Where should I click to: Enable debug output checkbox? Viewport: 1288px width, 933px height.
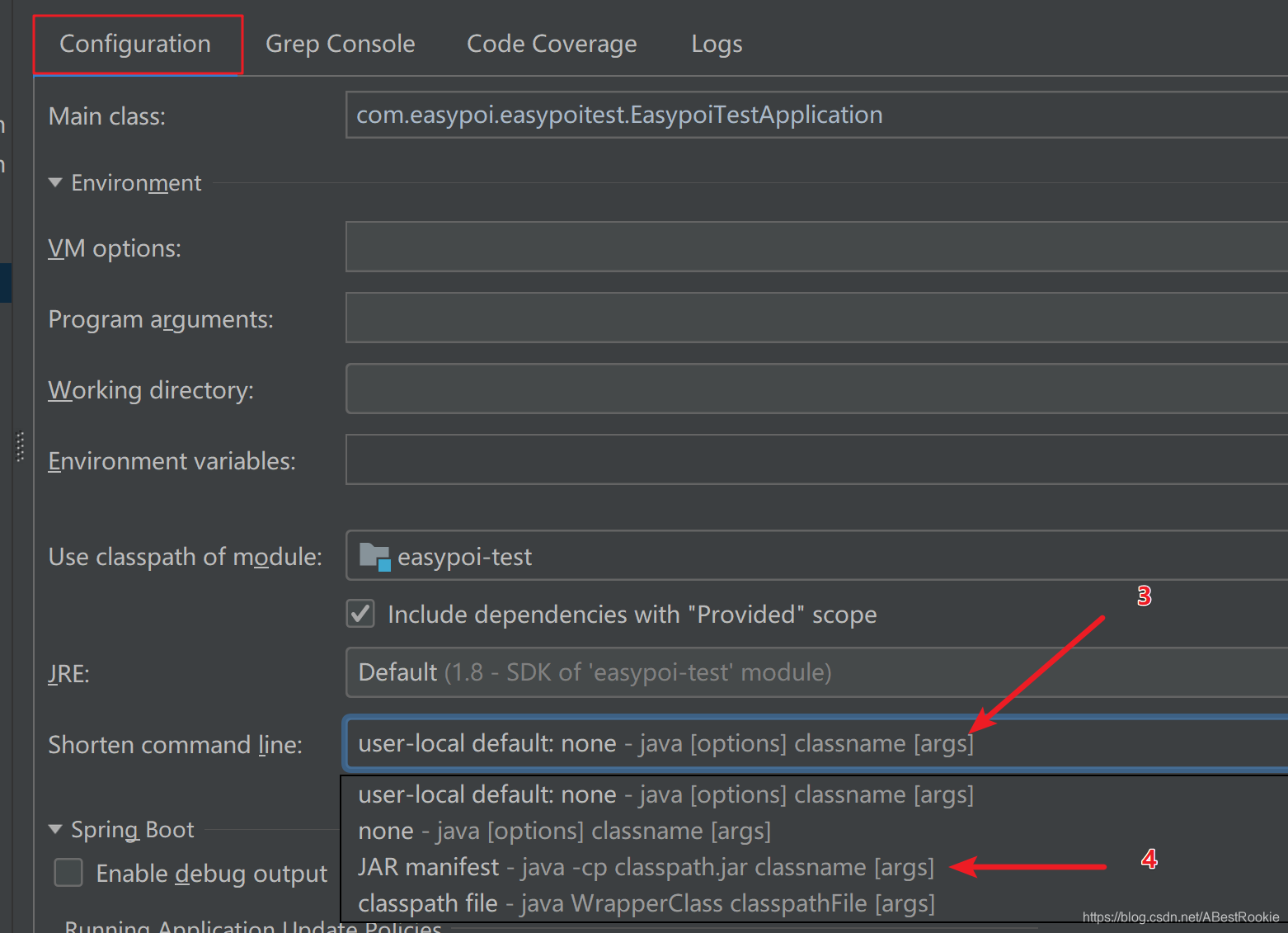(x=68, y=873)
